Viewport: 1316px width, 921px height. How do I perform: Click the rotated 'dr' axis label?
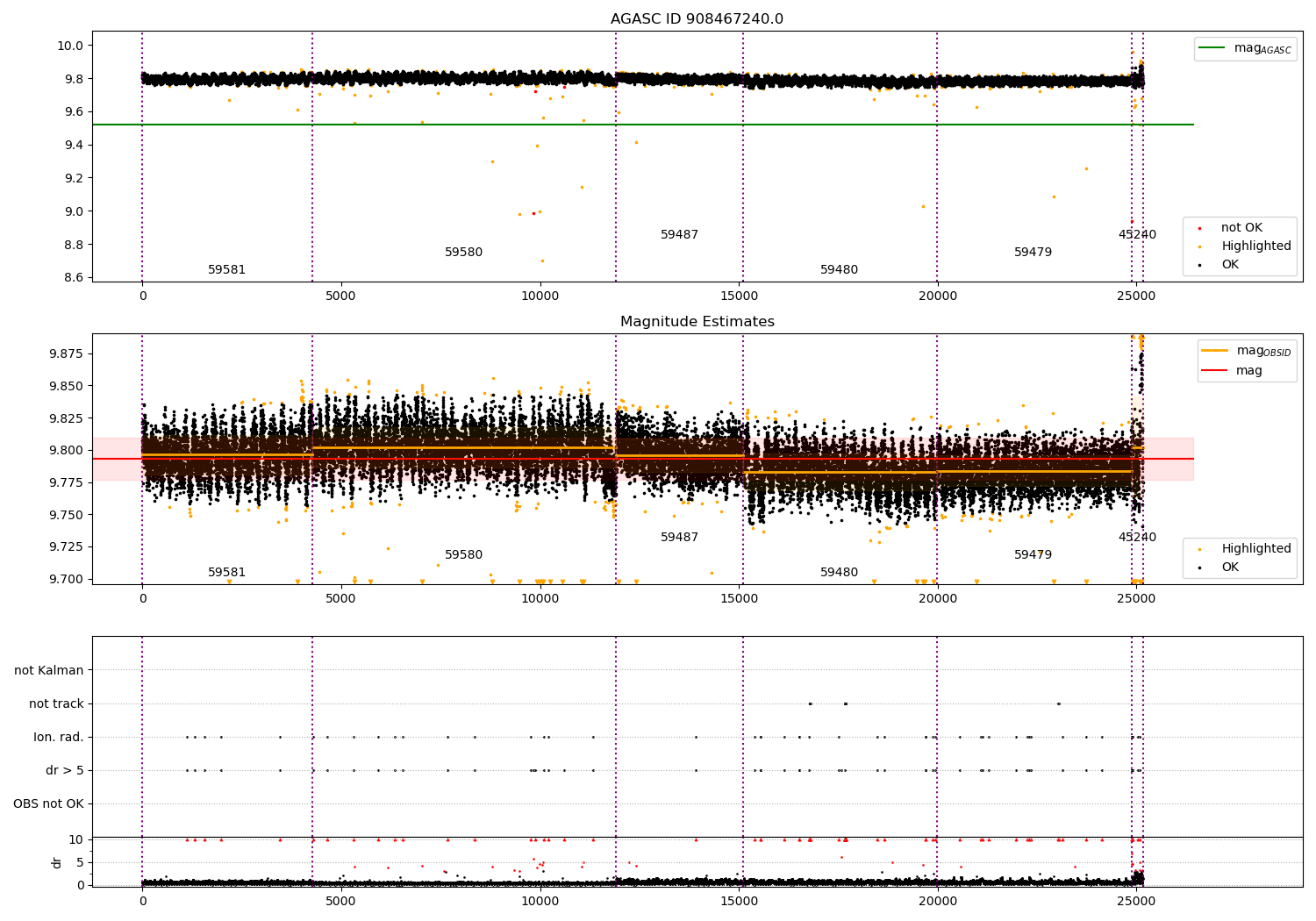[x=57, y=862]
